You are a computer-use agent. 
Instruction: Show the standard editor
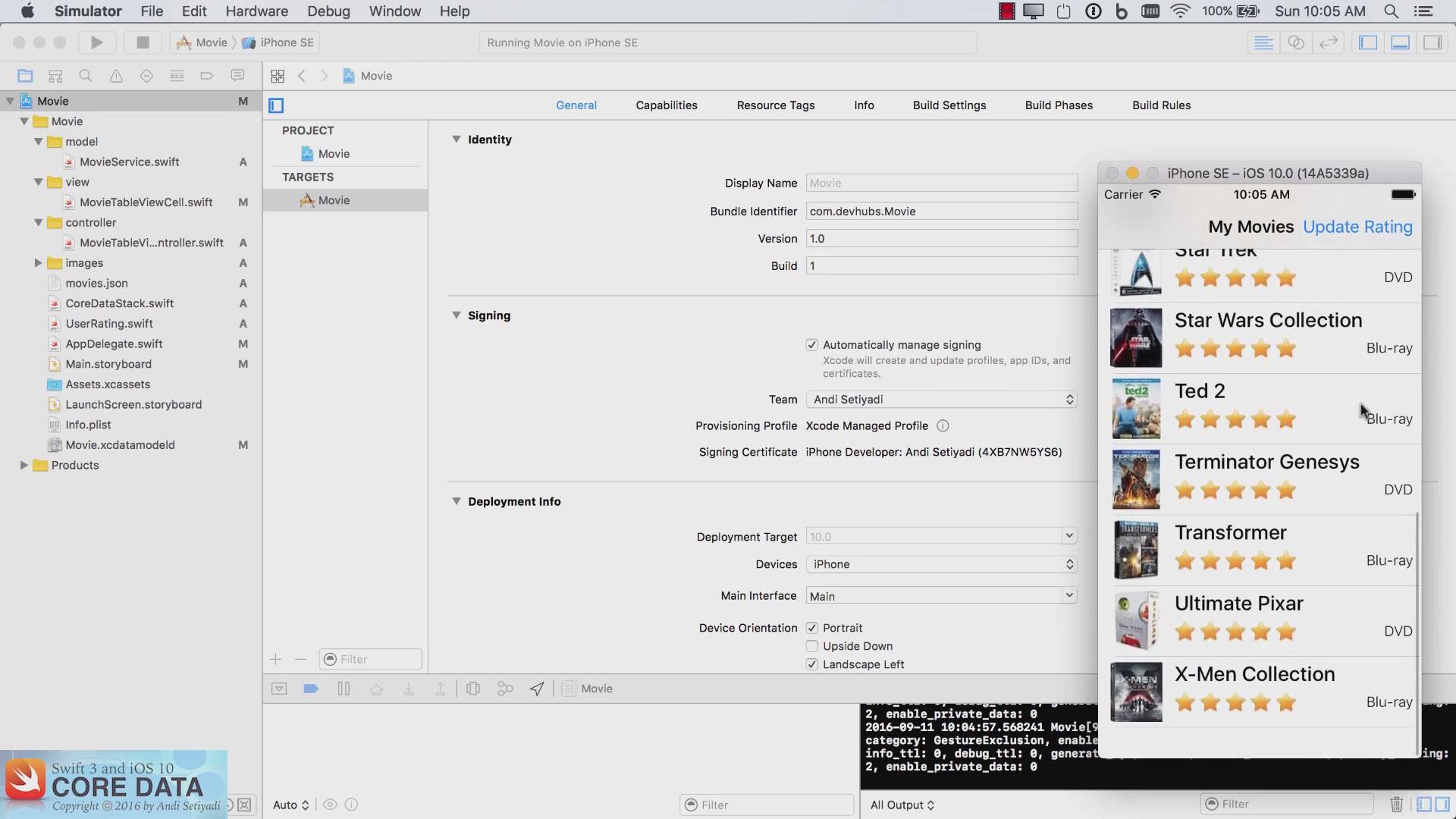(1263, 42)
